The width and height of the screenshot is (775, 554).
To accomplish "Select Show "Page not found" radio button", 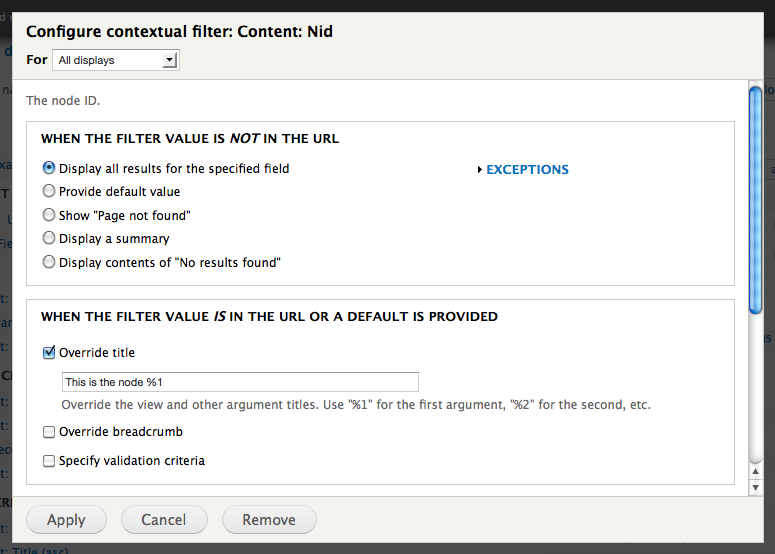I will coord(49,215).
